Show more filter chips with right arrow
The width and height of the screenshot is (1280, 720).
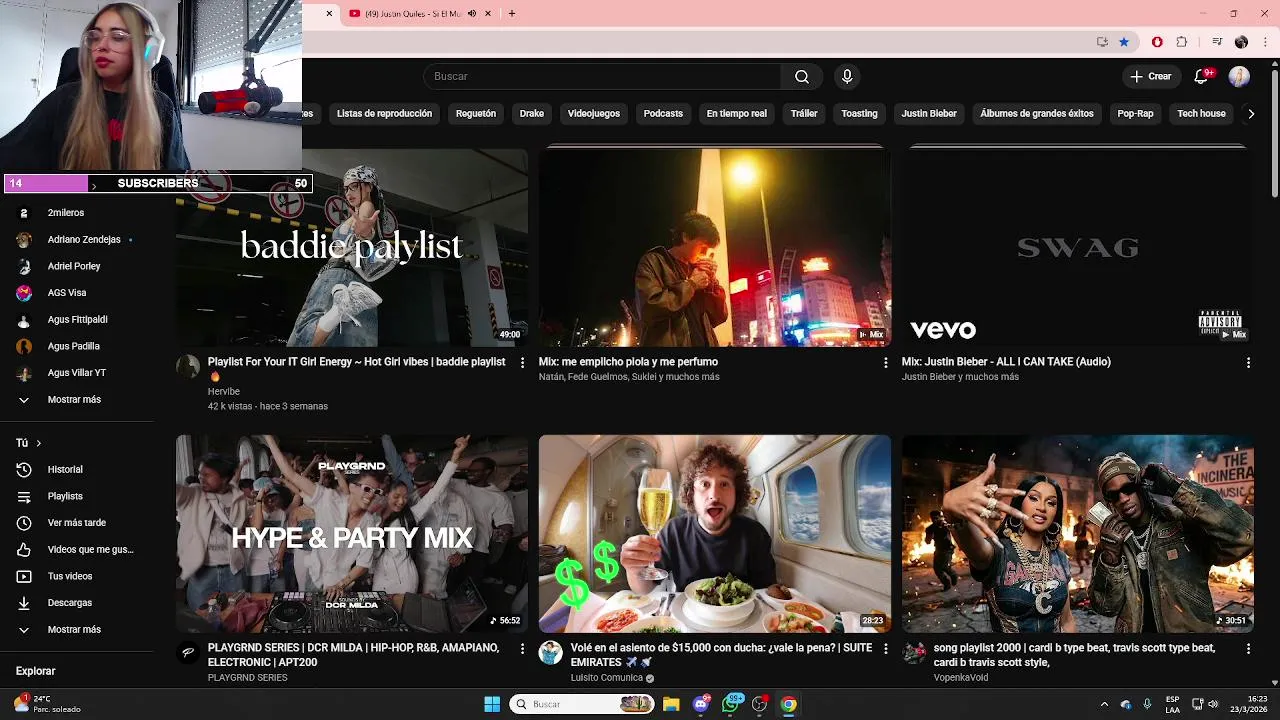click(1251, 114)
